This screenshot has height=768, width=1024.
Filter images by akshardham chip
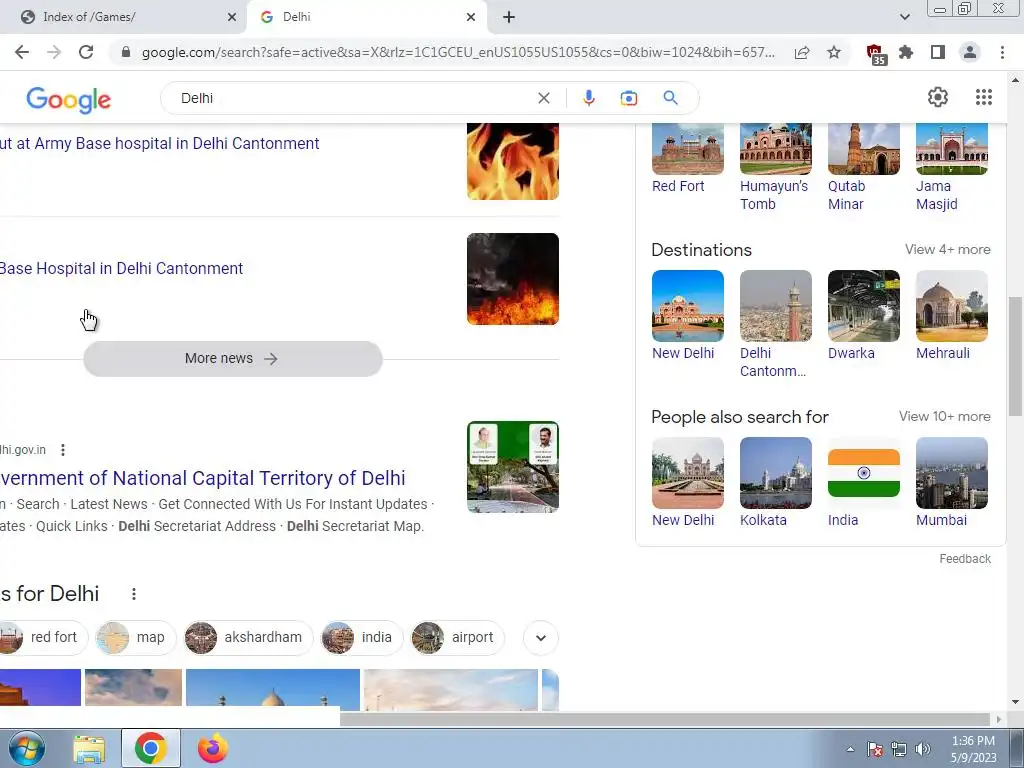click(248, 637)
